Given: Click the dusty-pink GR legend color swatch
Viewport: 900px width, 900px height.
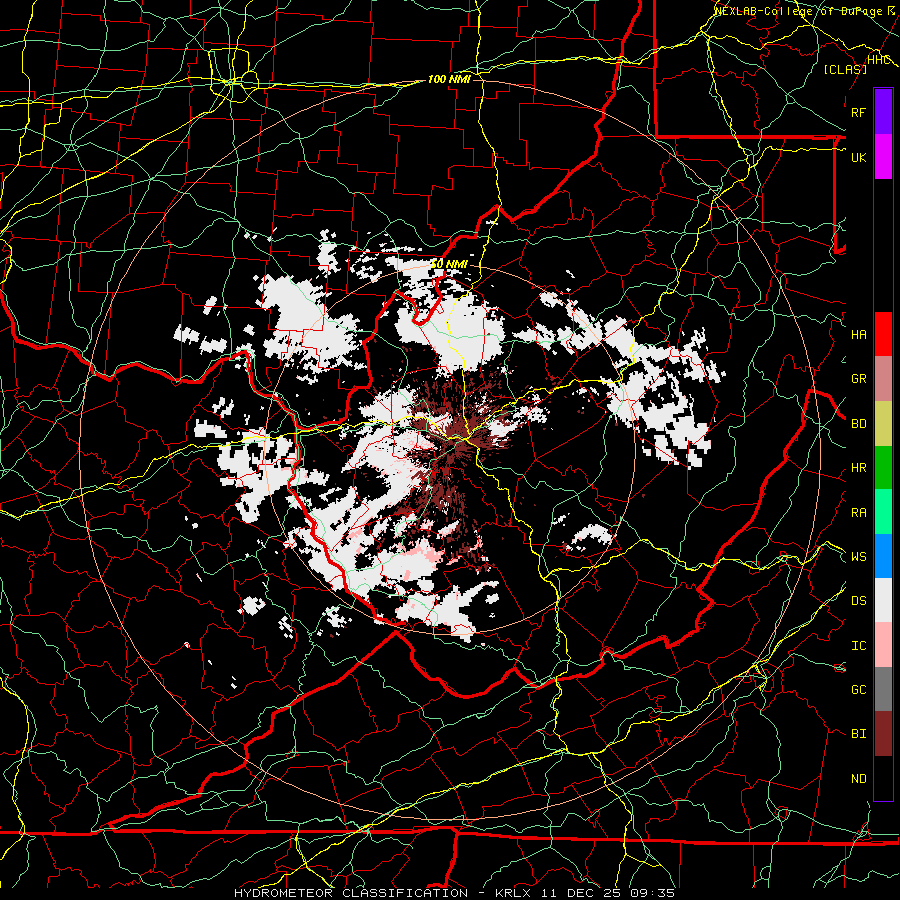Looking at the screenshot, I should click(x=883, y=379).
